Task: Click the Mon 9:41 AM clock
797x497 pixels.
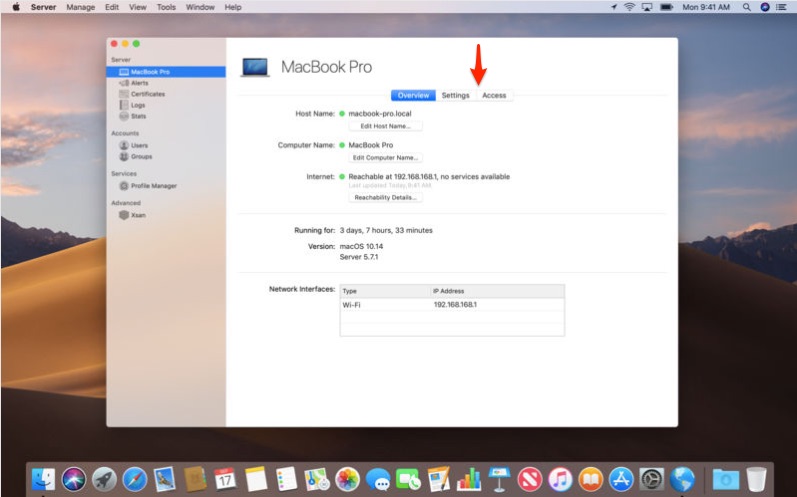Action: 706,7
